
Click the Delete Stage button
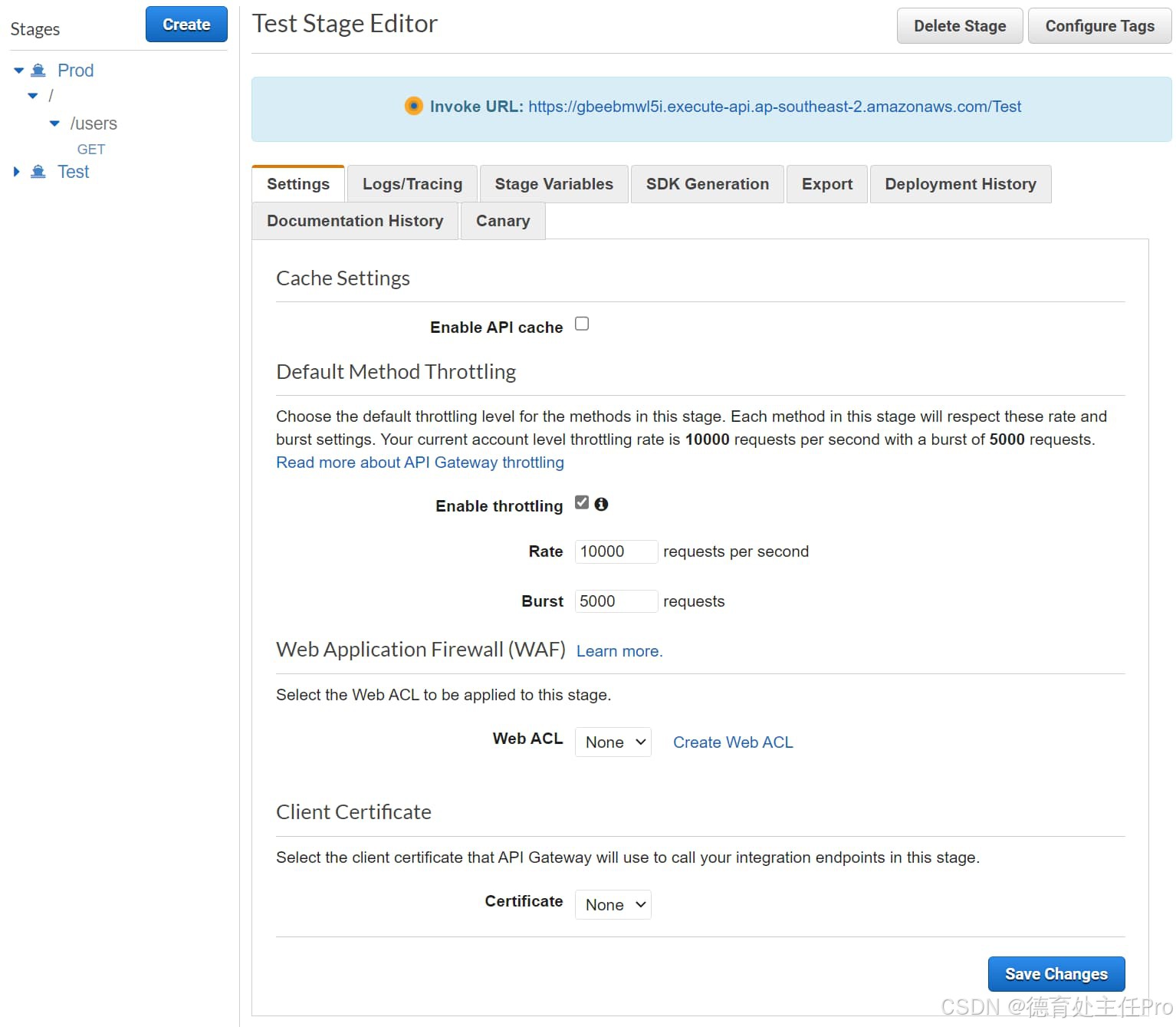pyautogui.click(x=960, y=26)
